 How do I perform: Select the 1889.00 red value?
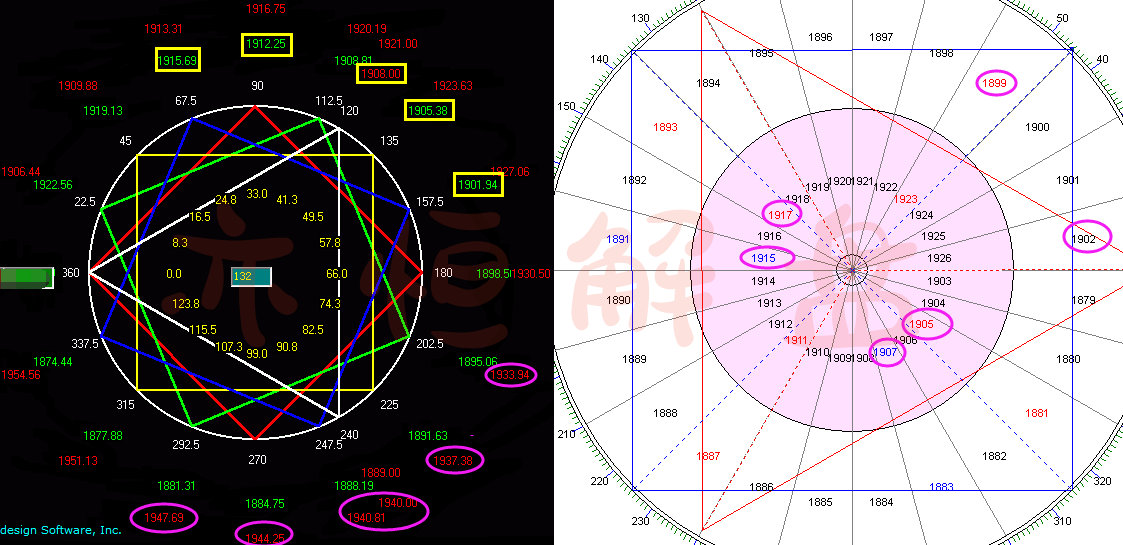[x=381, y=473]
